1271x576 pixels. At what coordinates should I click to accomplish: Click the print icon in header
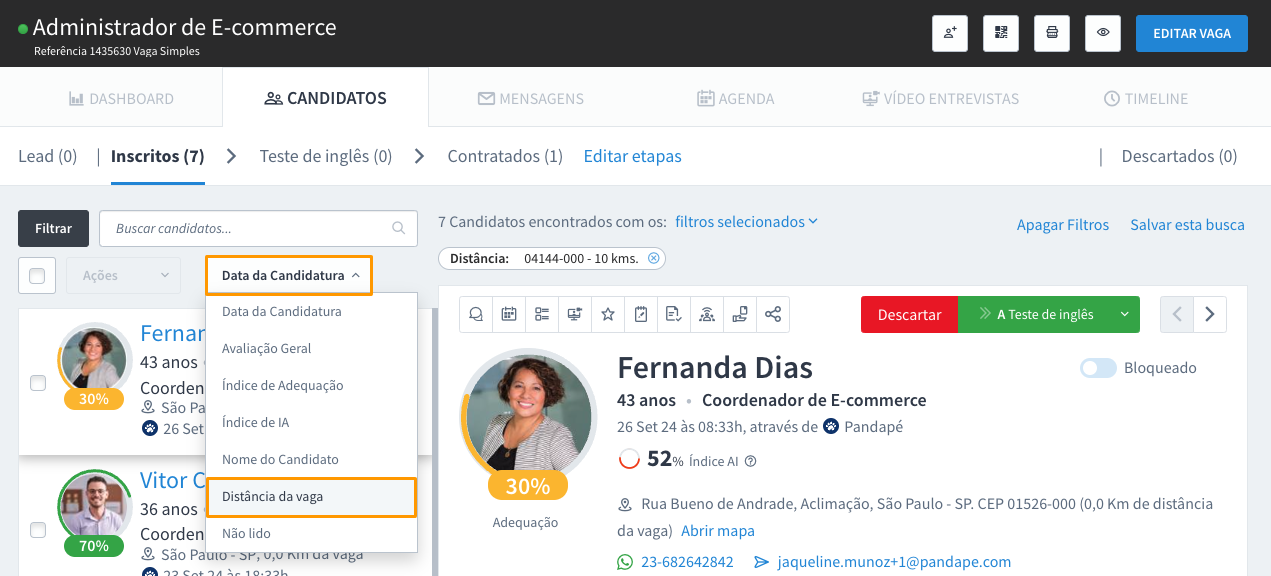click(1052, 33)
